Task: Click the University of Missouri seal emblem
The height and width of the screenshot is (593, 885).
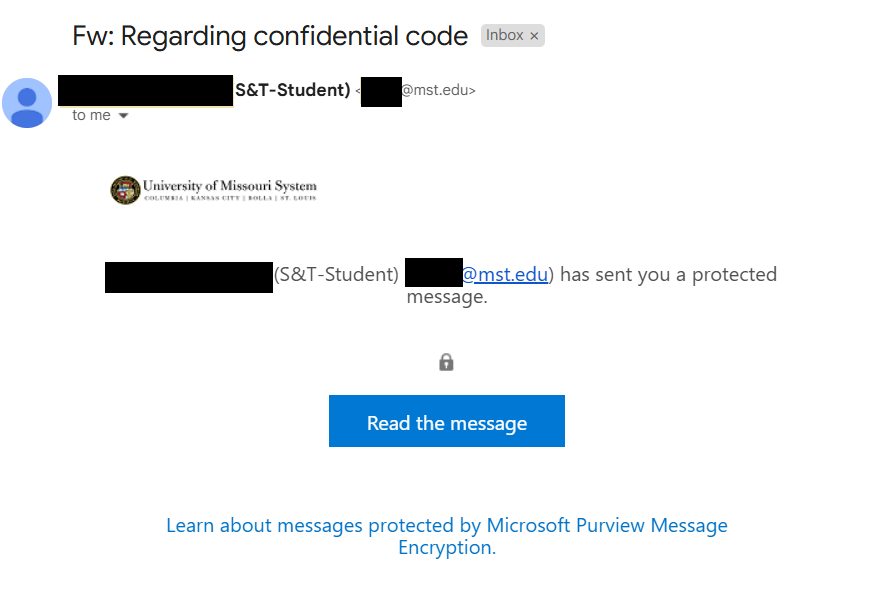Action: click(125, 190)
